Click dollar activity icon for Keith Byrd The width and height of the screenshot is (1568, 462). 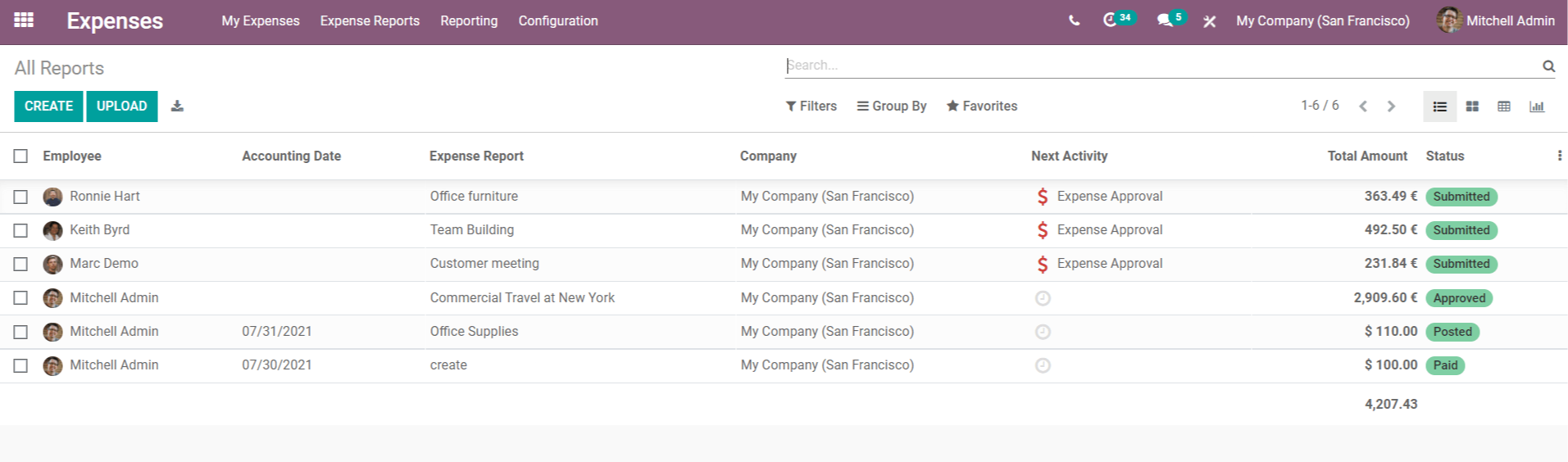point(1043,230)
